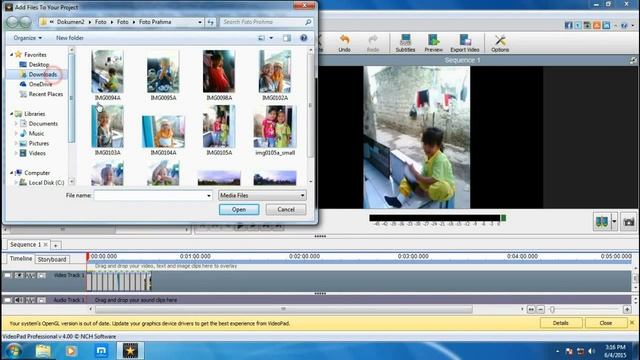Viewport: 640px width, 360px height.
Task: Open File Explorer from the taskbar
Action: 43,351
